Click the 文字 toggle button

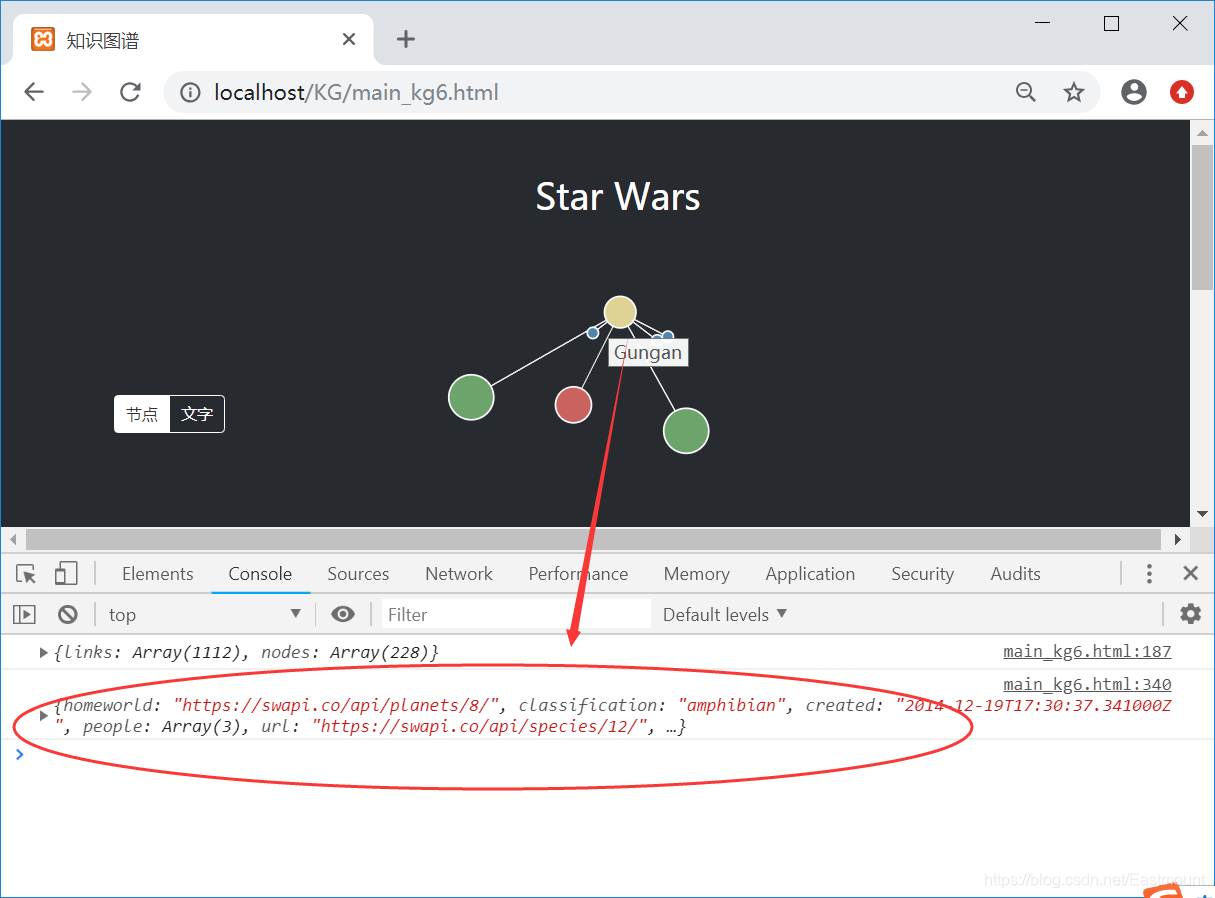click(x=197, y=414)
